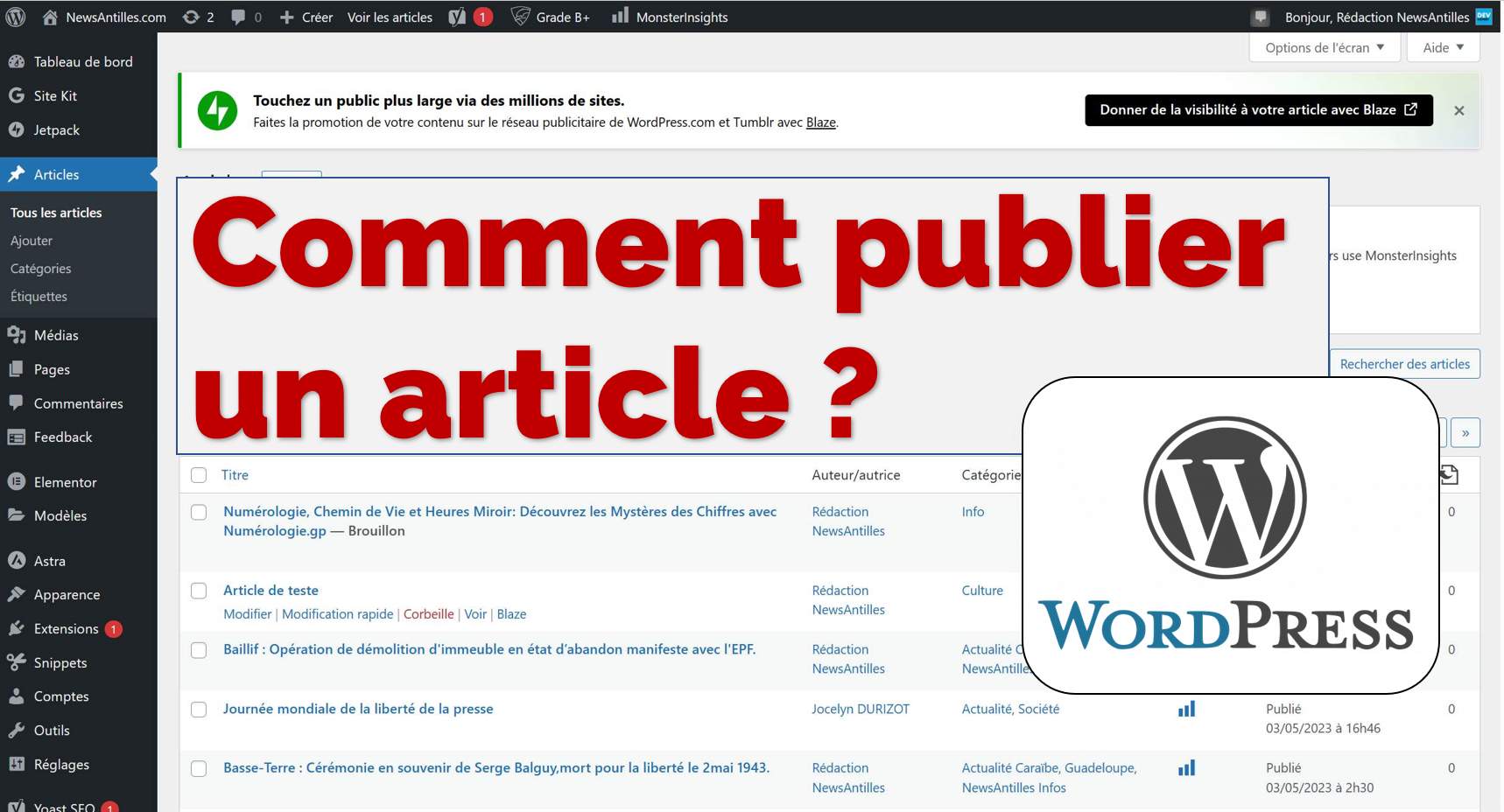
Task: Open Commentaires in the sidebar
Action: tap(79, 403)
